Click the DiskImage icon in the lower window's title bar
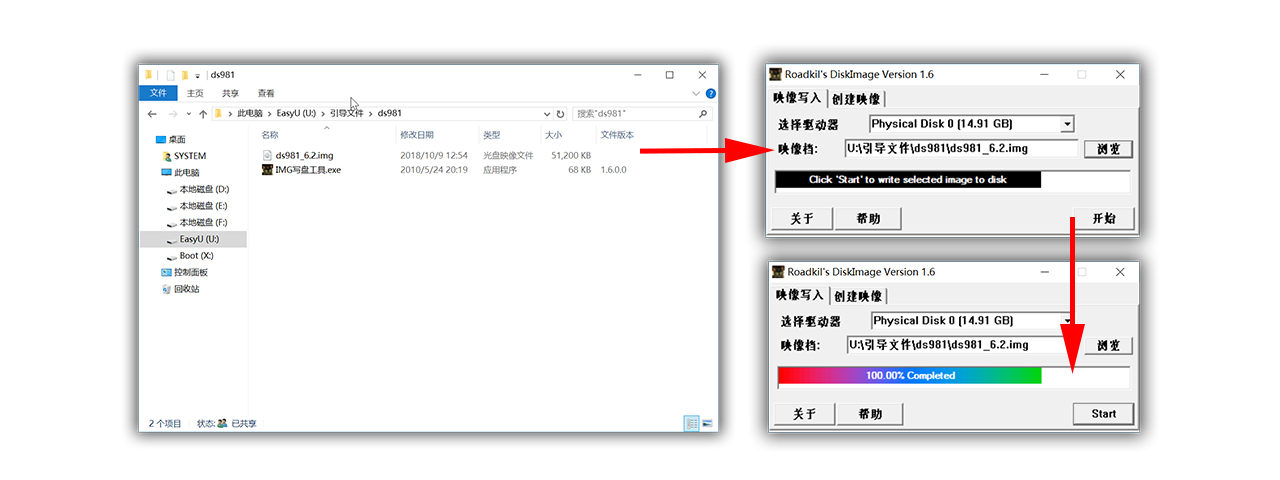 tap(777, 272)
